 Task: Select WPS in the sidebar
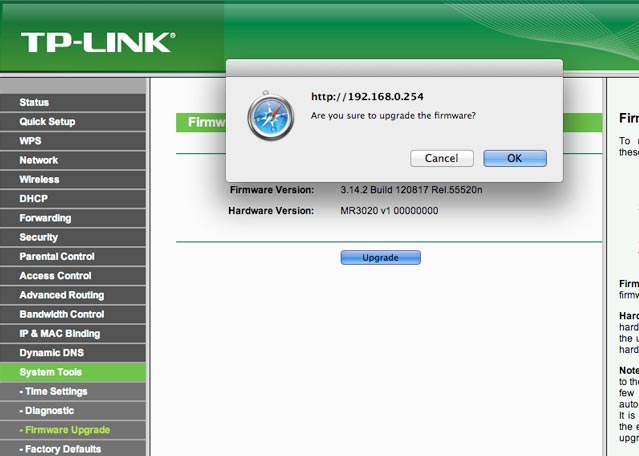pyautogui.click(x=30, y=141)
